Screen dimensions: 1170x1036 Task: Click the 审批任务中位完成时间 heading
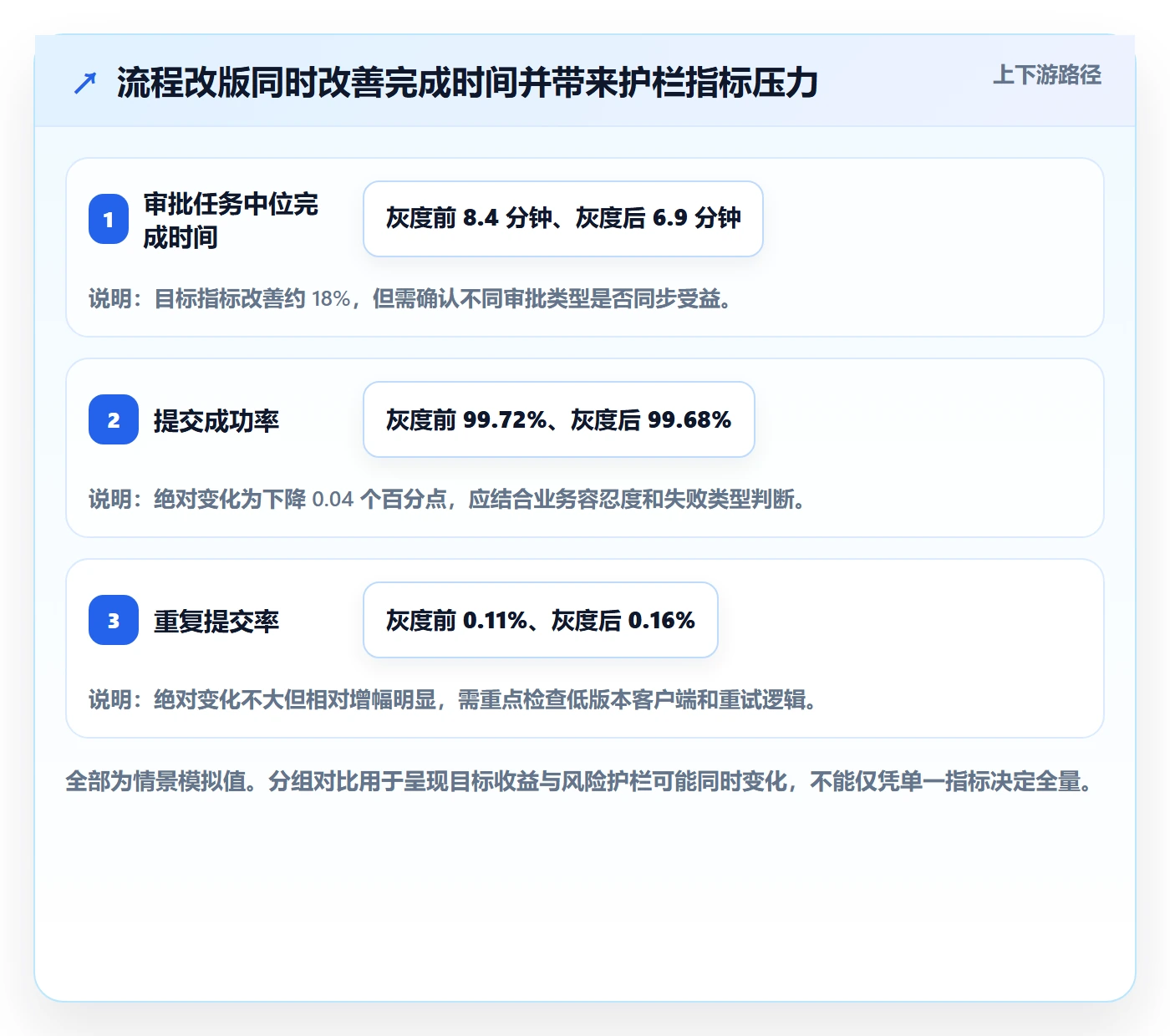click(x=231, y=220)
